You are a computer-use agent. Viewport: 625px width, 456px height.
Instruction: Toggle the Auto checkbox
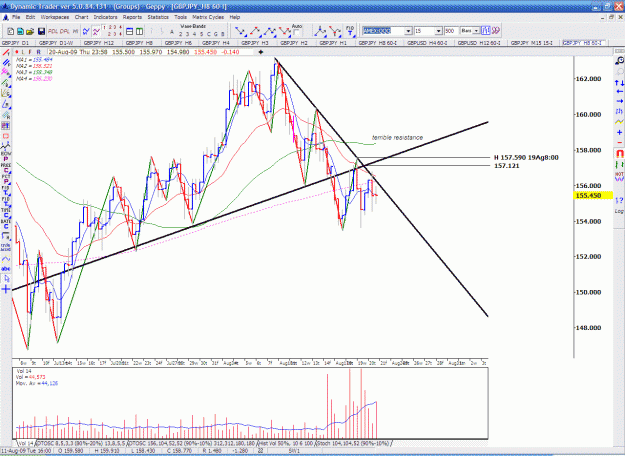pyautogui.click(x=297, y=32)
